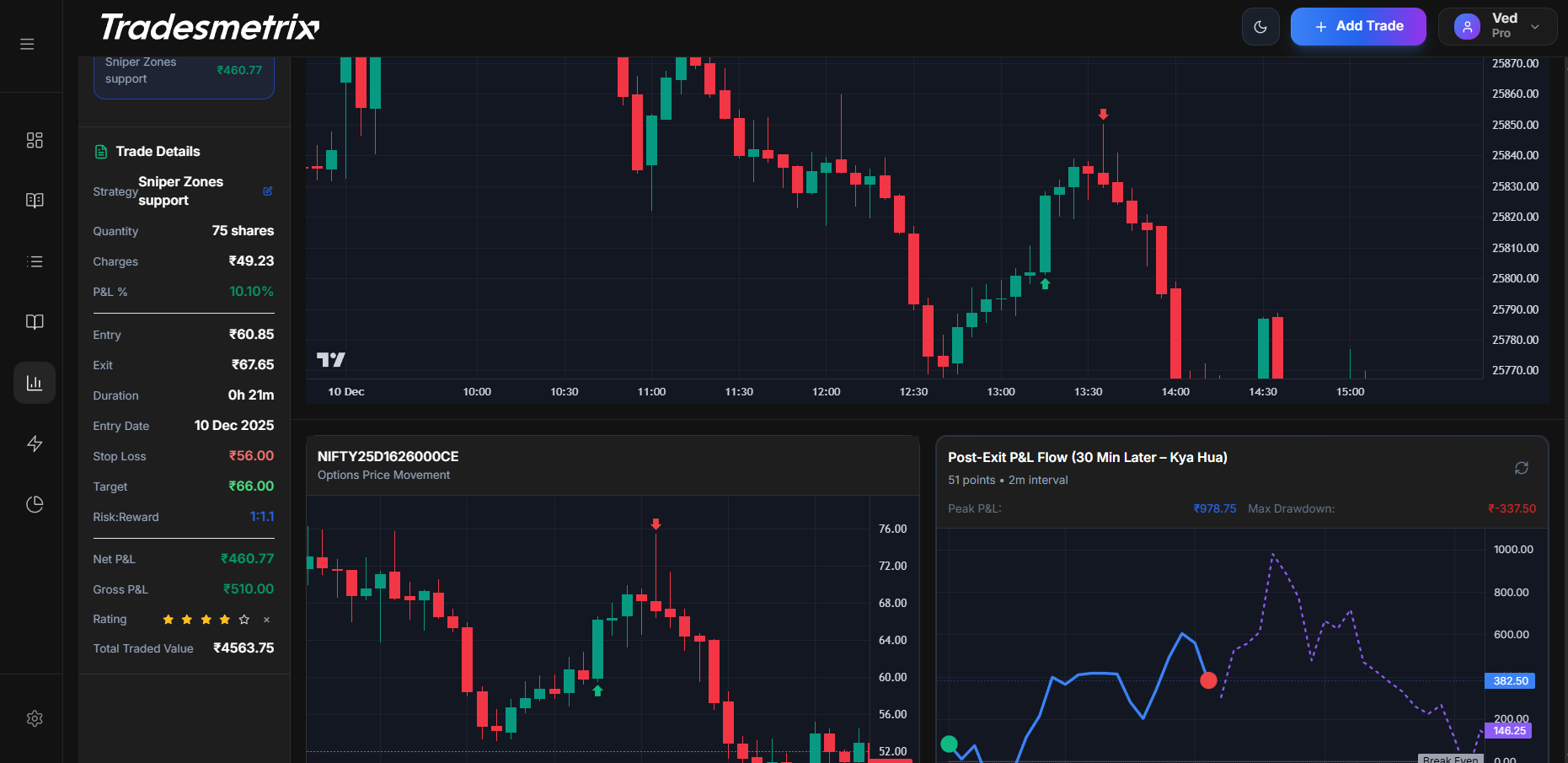The width and height of the screenshot is (1568, 763).
Task: Click the Risk:Reward value 1:1.1
Action: tap(262, 517)
